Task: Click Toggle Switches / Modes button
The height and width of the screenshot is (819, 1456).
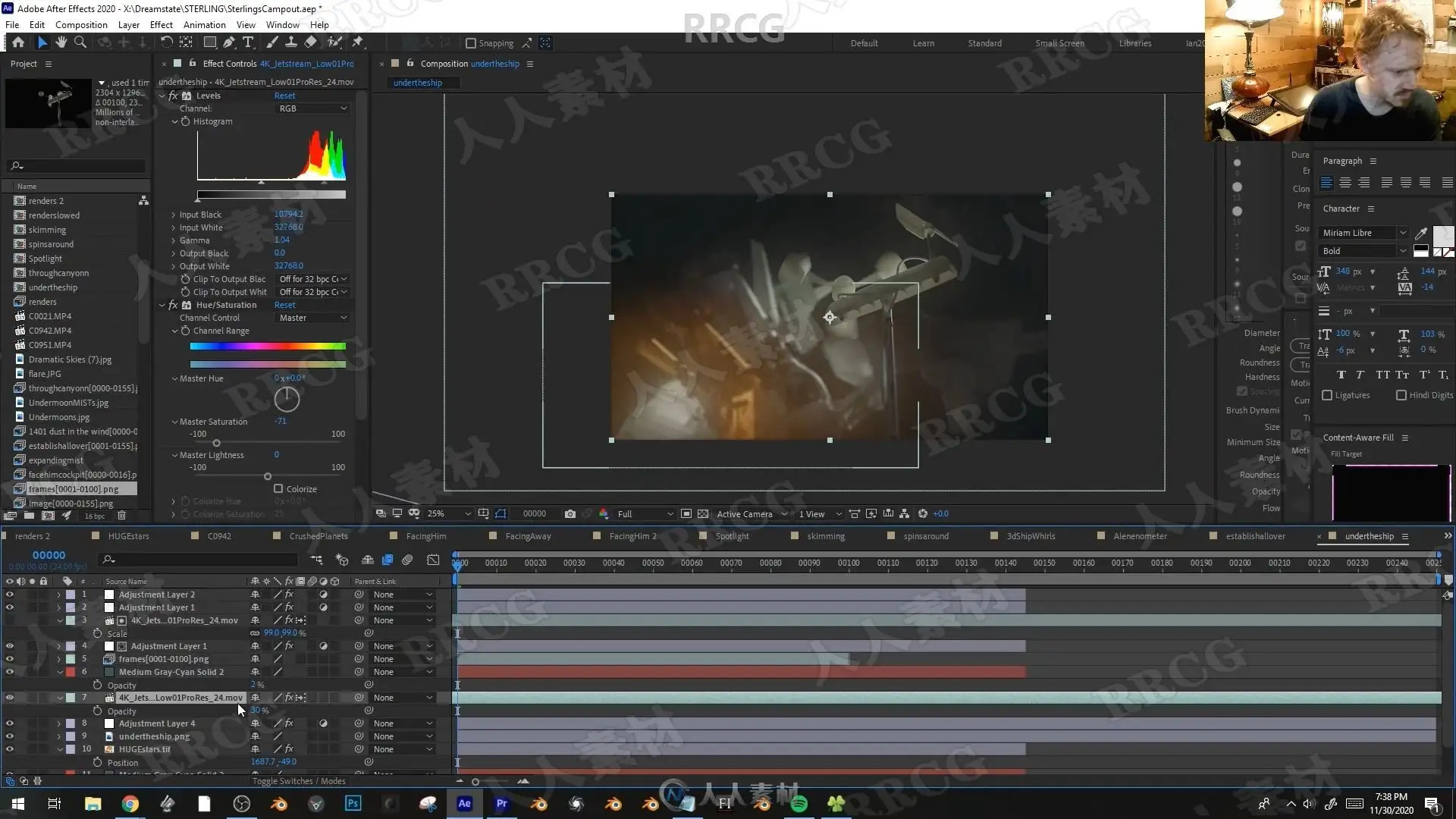Action: tap(298, 781)
